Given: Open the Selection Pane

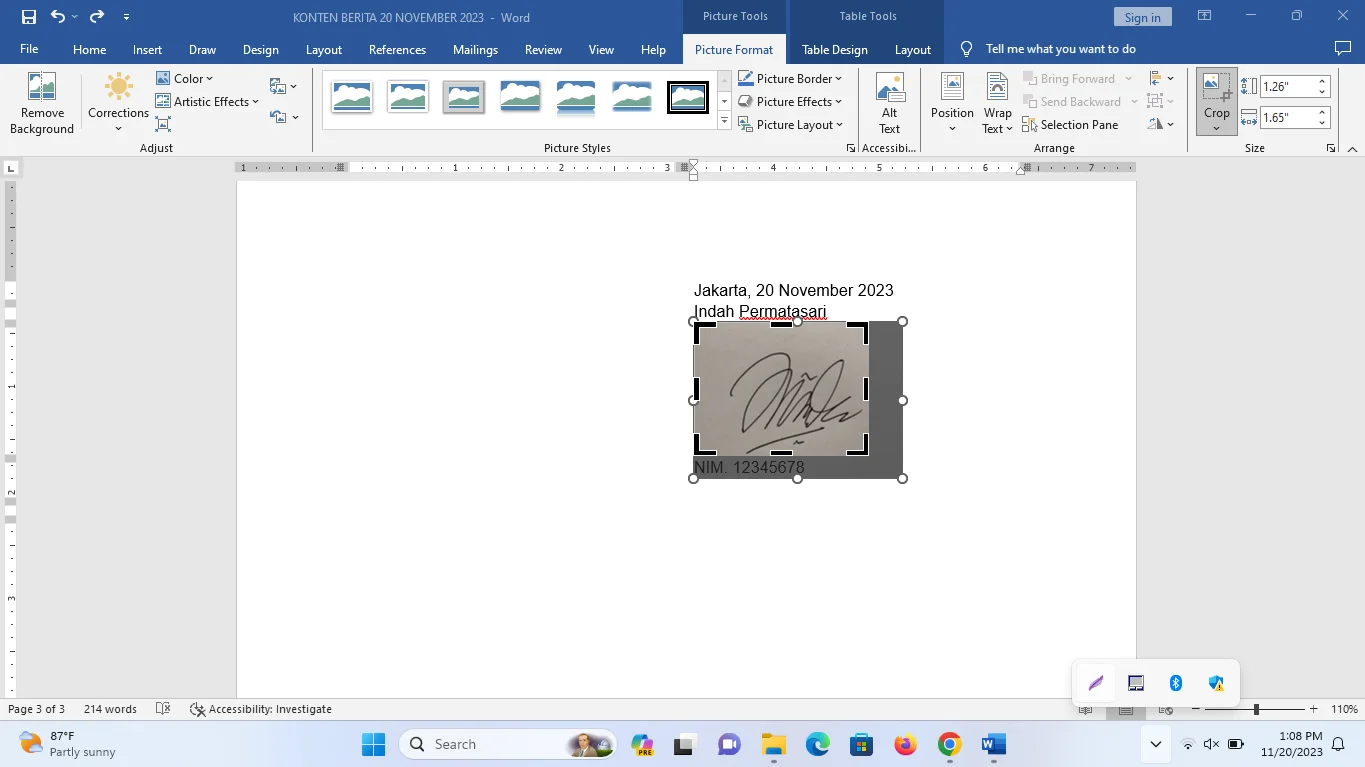Looking at the screenshot, I should tap(1070, 125).
